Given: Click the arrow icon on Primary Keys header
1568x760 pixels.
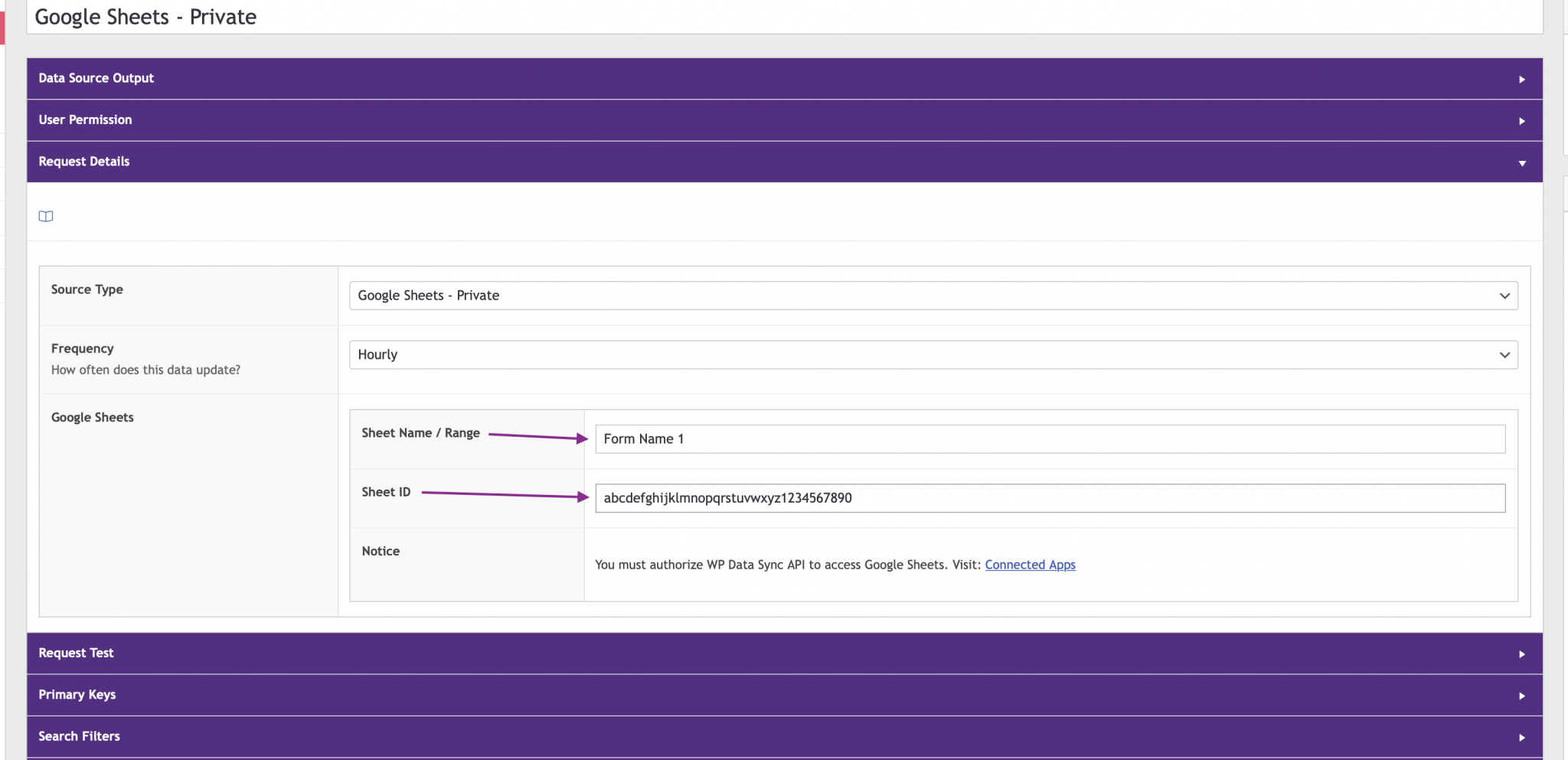Looking at the screenshot, I should pyautogui.click(x=1521, y=694).
